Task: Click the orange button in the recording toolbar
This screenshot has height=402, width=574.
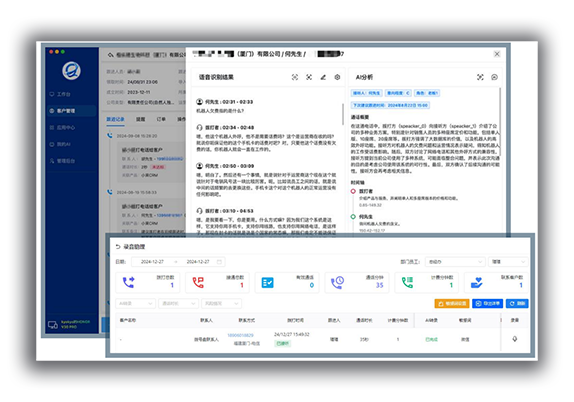Action: click(x=452, y=304)
